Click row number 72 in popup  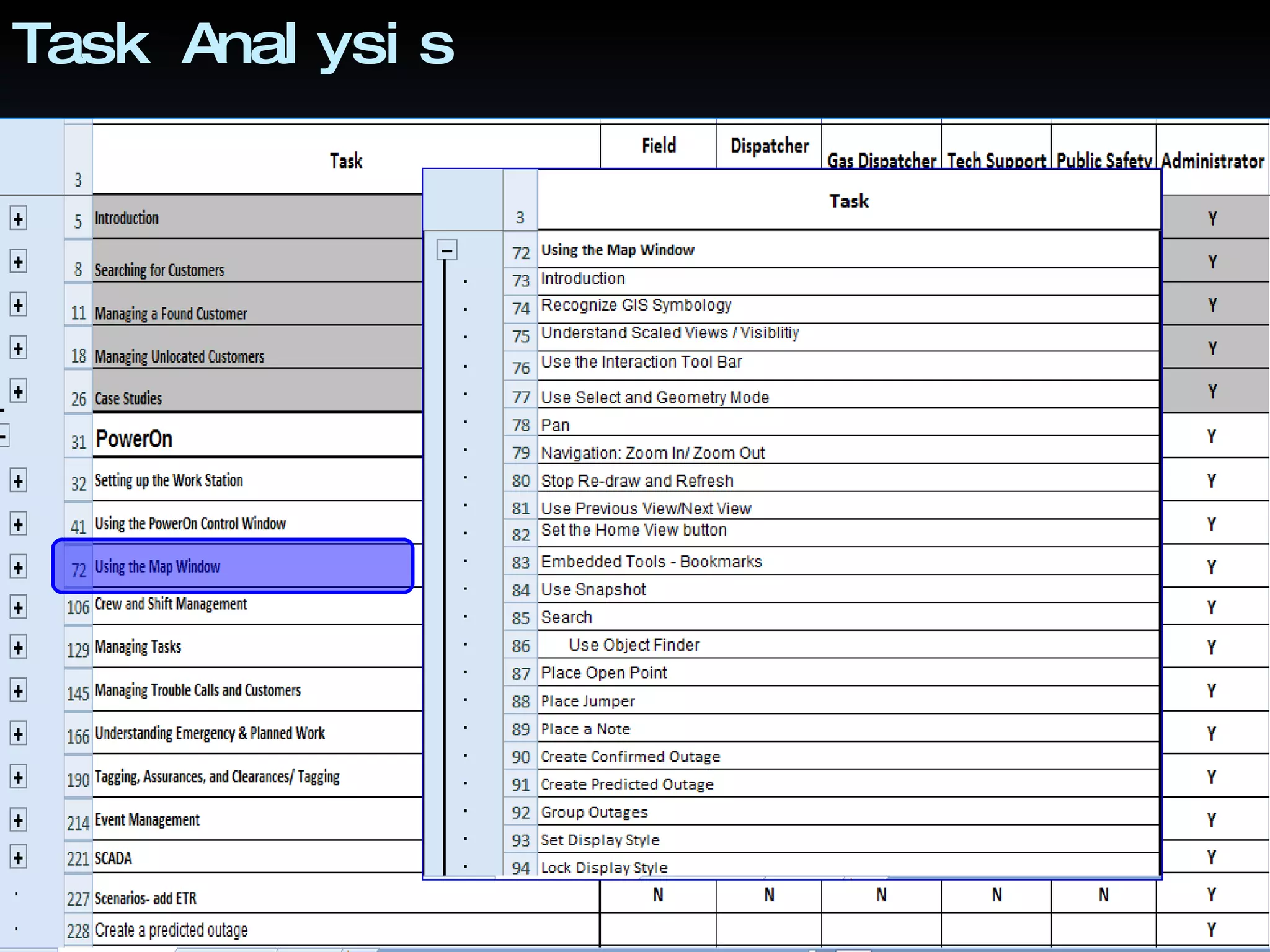pos(521,252)
